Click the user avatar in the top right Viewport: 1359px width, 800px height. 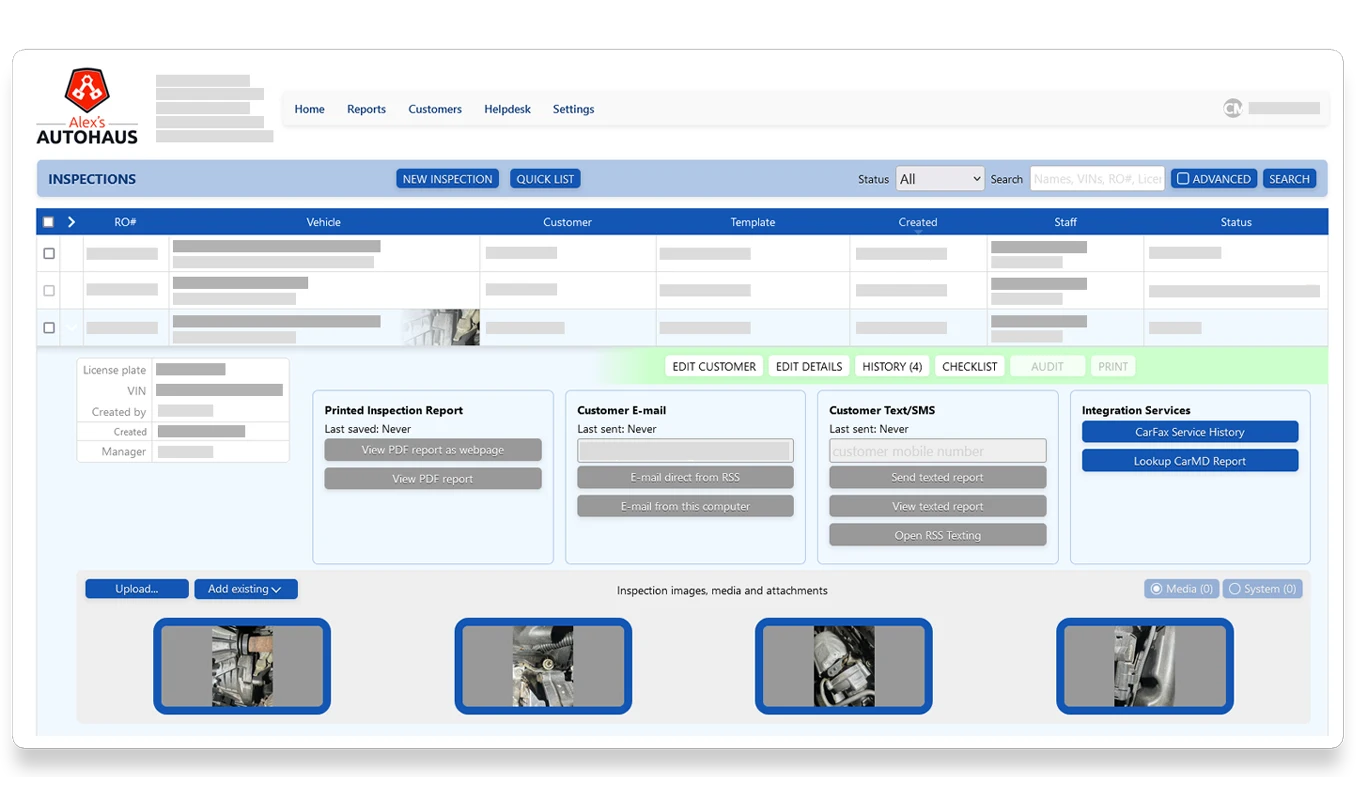click(1233, 108)
